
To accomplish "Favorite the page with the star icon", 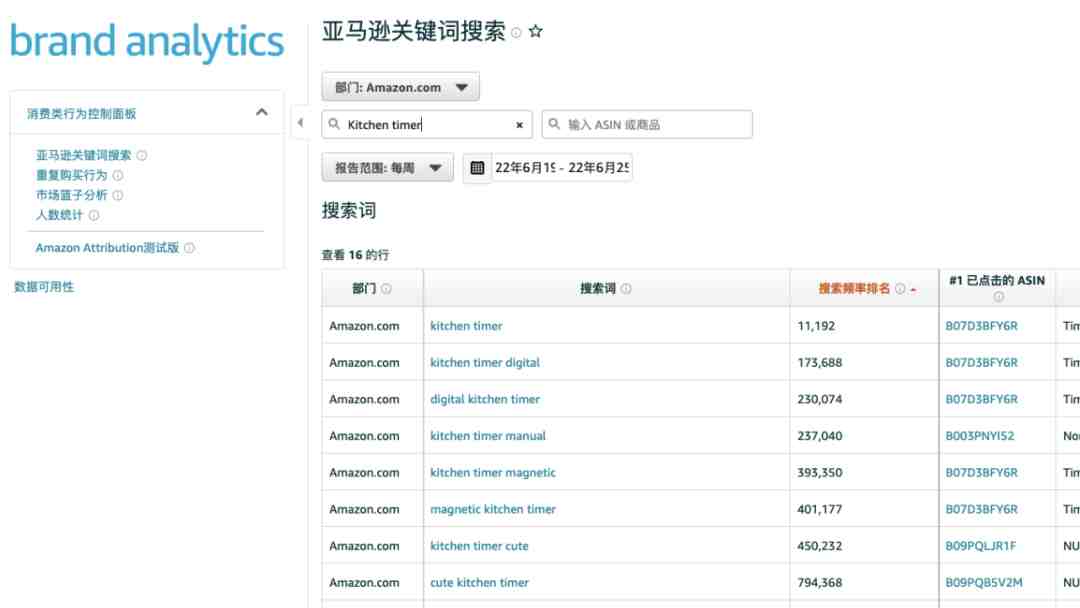I will (x=536, y=32).
